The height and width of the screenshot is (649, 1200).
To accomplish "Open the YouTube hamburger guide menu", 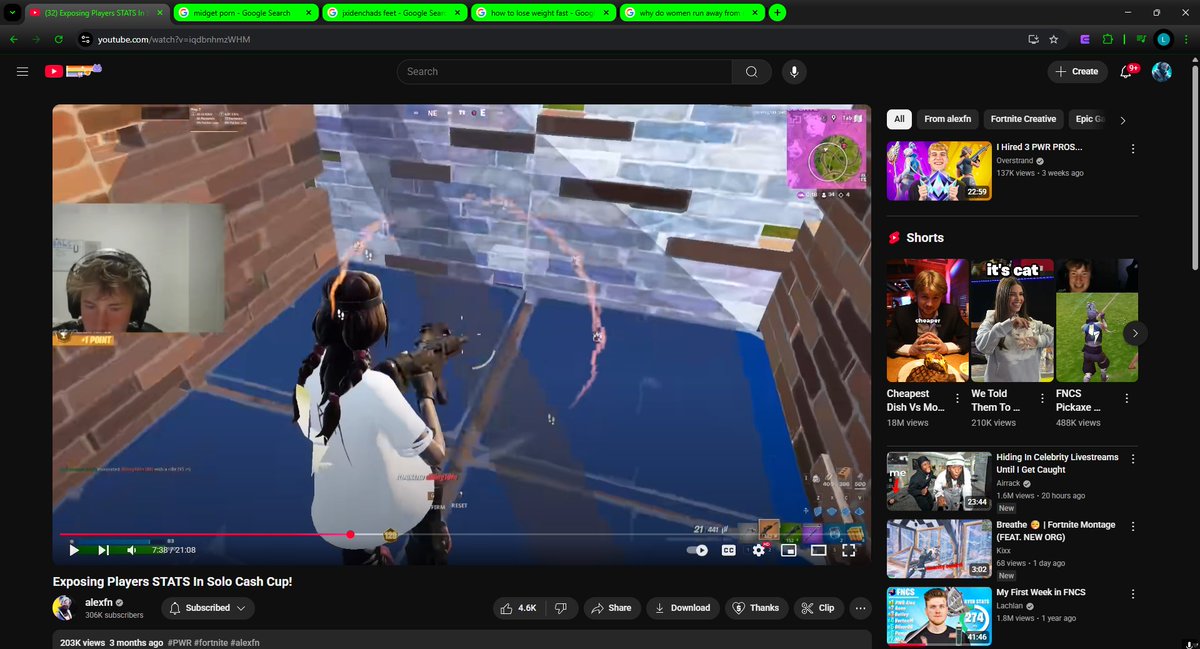I will [22, 71].
